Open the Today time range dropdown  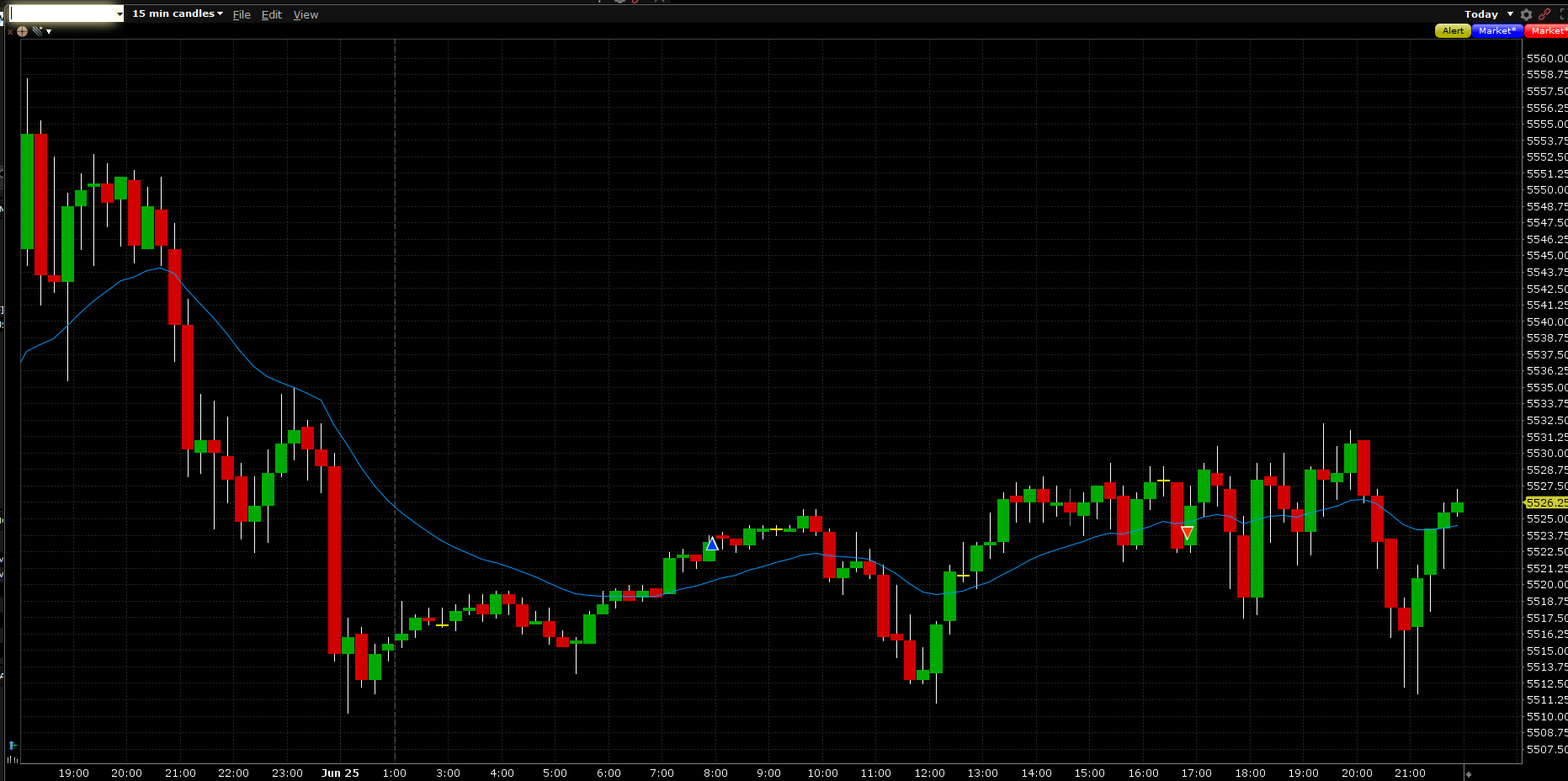[1489, 14]
